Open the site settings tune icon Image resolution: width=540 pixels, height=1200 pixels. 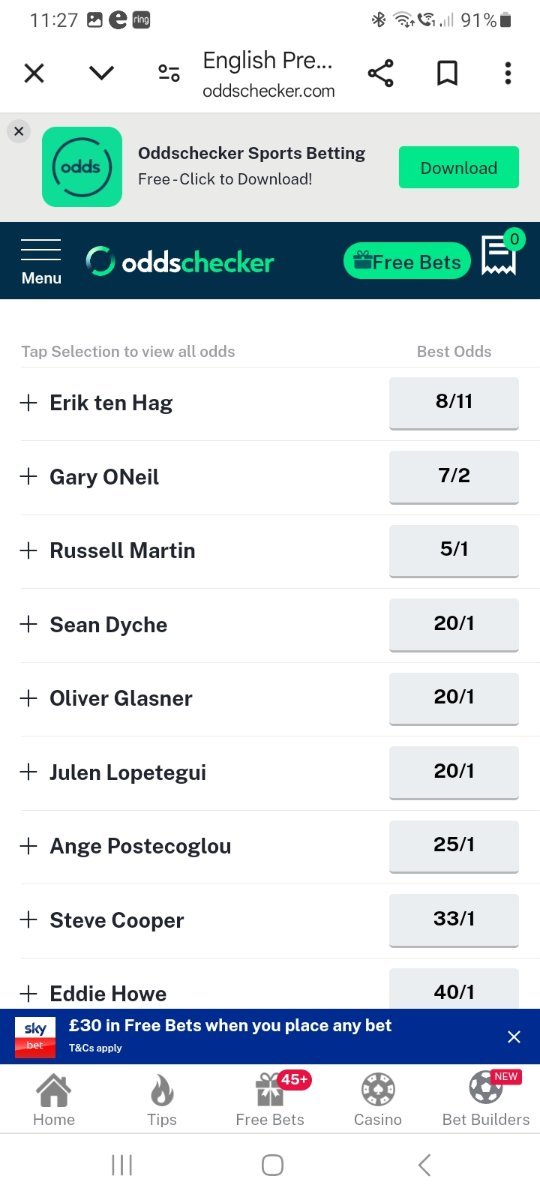pos(169,73)
